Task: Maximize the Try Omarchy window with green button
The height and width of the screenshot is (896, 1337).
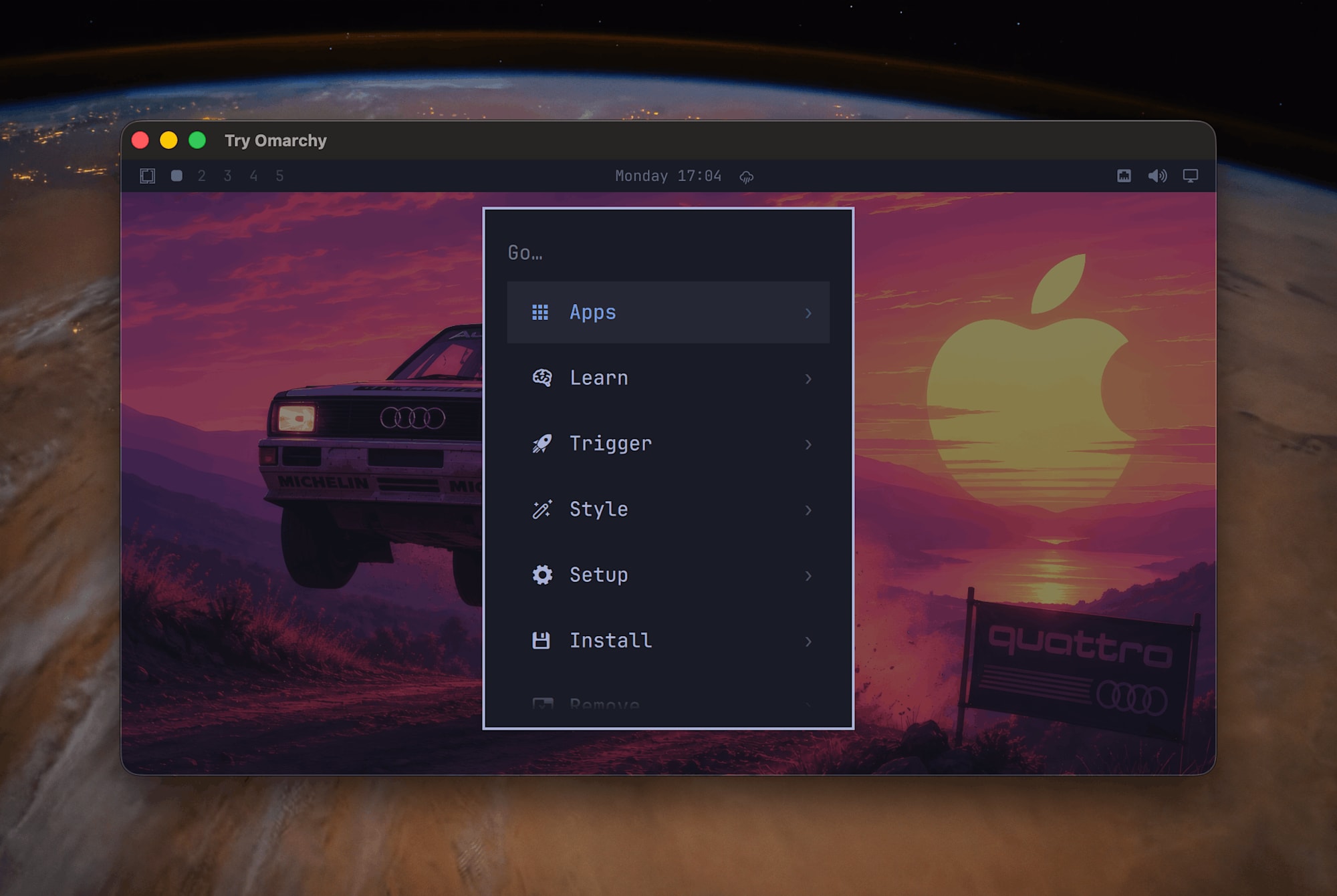Action: pos(197,140)
